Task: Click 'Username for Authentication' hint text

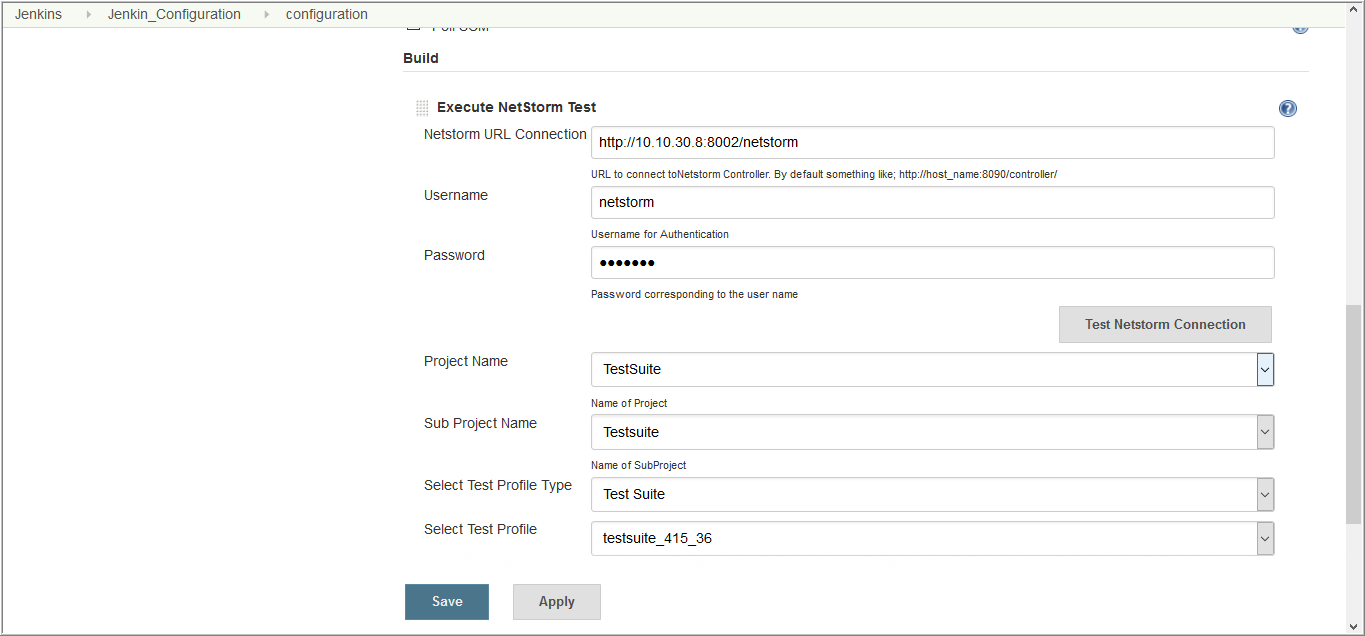Action: click(x=660, y=234)
